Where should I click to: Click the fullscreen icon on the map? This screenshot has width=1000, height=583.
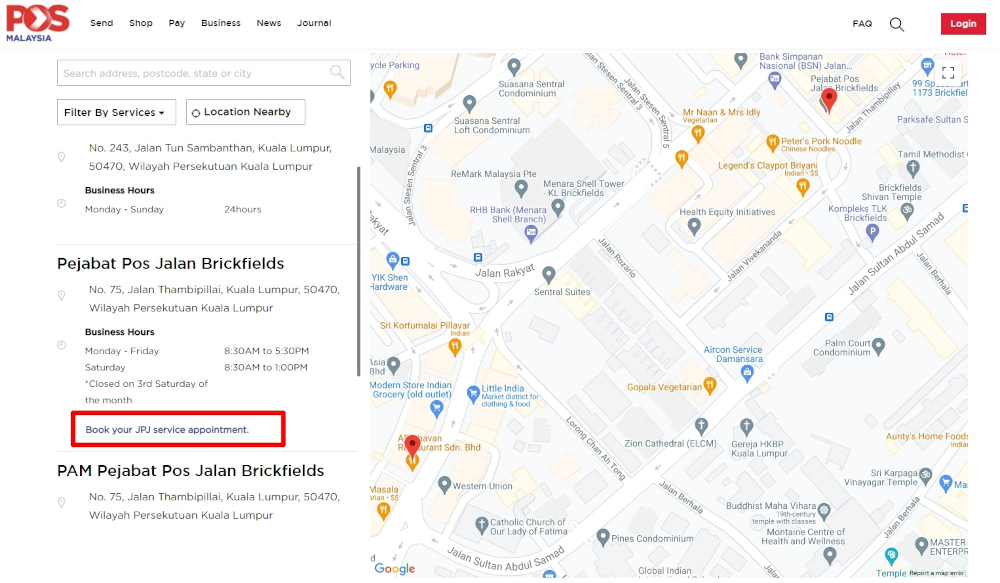[x=948, y=72]
